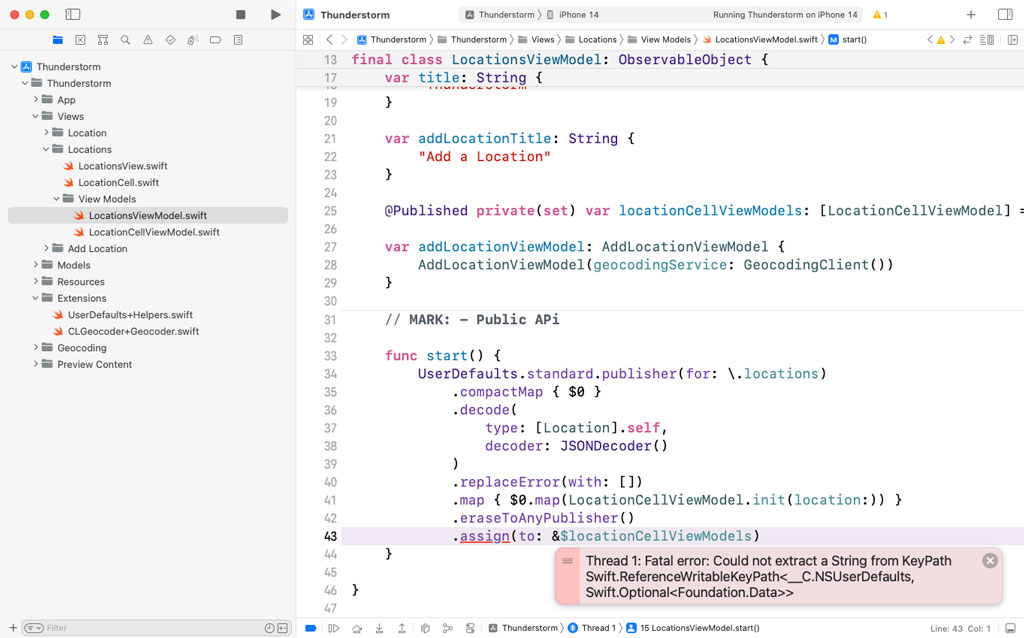Show the Issue navigator
The height and width of the screenshot is (638, 1024).
click(149, 39)
